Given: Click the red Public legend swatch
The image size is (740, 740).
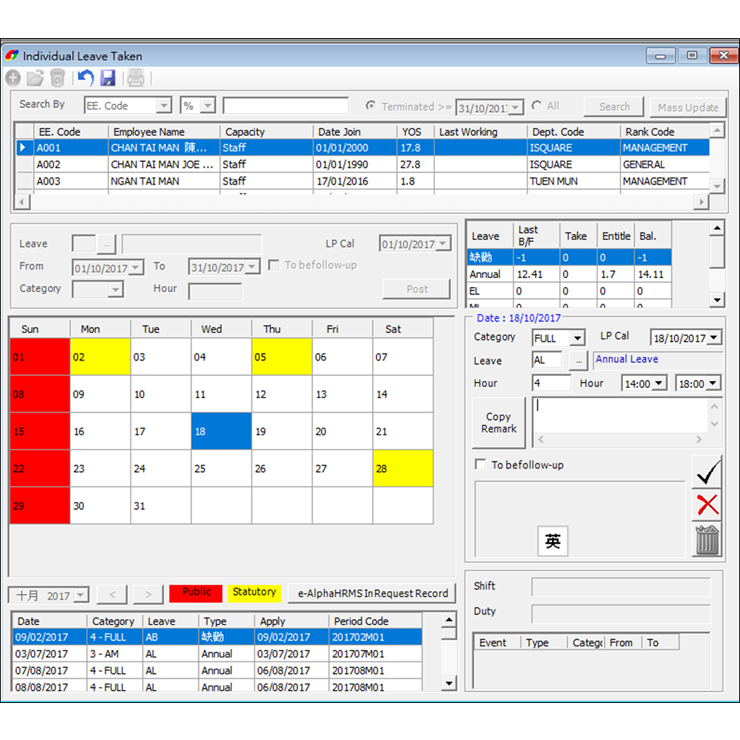Looking at the screenshot, I should point(196,593).
